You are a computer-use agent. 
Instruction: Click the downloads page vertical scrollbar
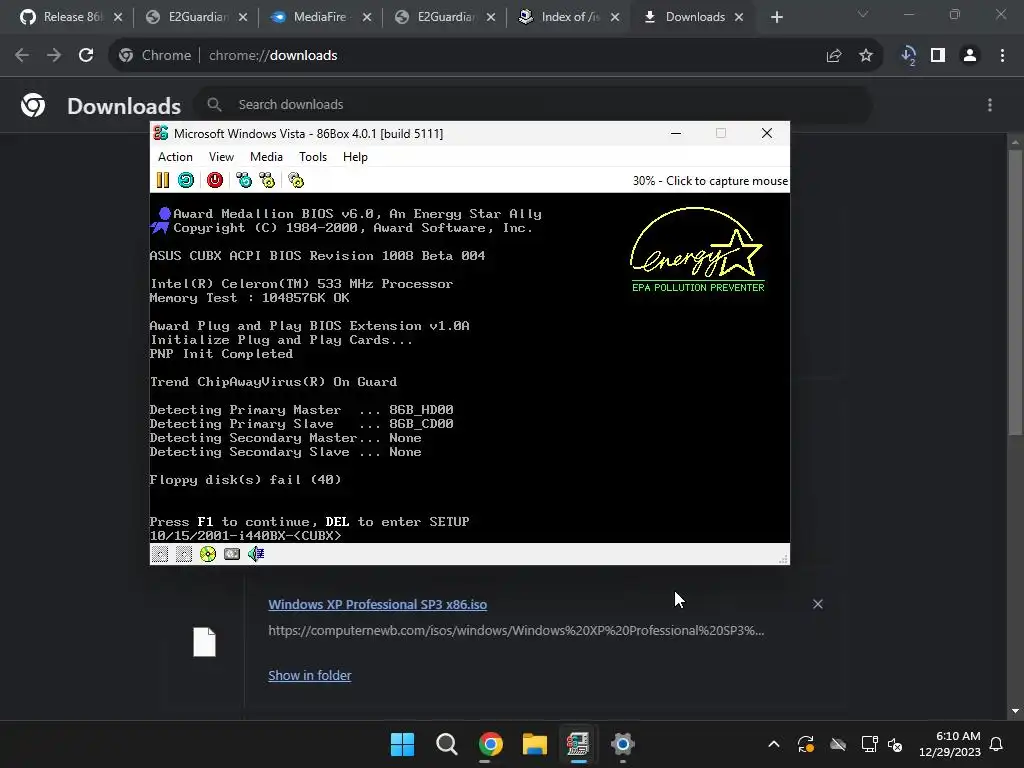[1015, 293]
